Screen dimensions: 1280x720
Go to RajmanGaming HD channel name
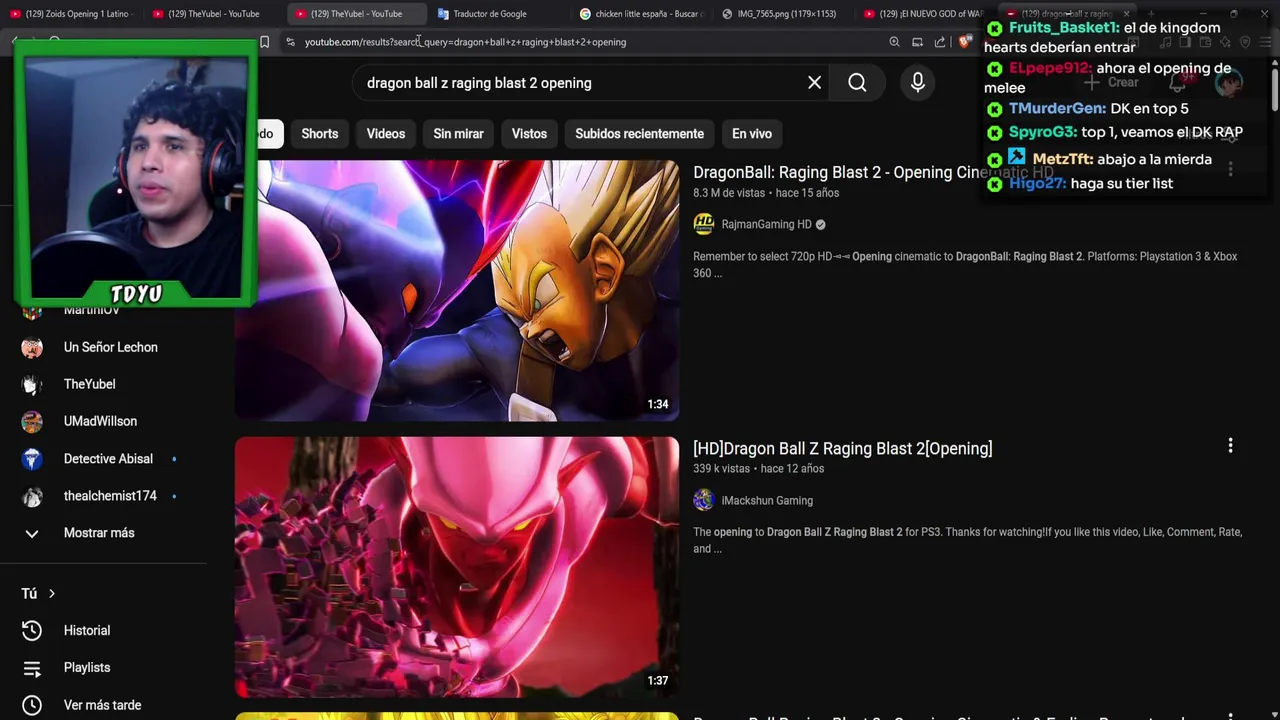click(x=766, y=225)
